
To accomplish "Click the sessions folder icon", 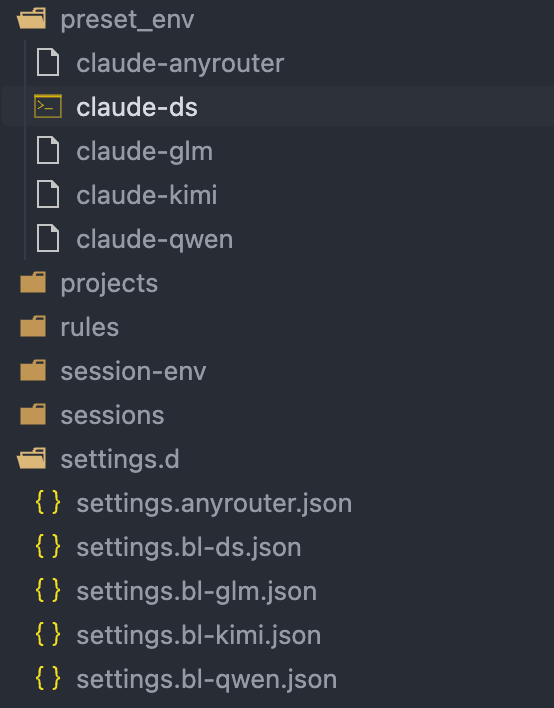I will click(x=33, y=414).
